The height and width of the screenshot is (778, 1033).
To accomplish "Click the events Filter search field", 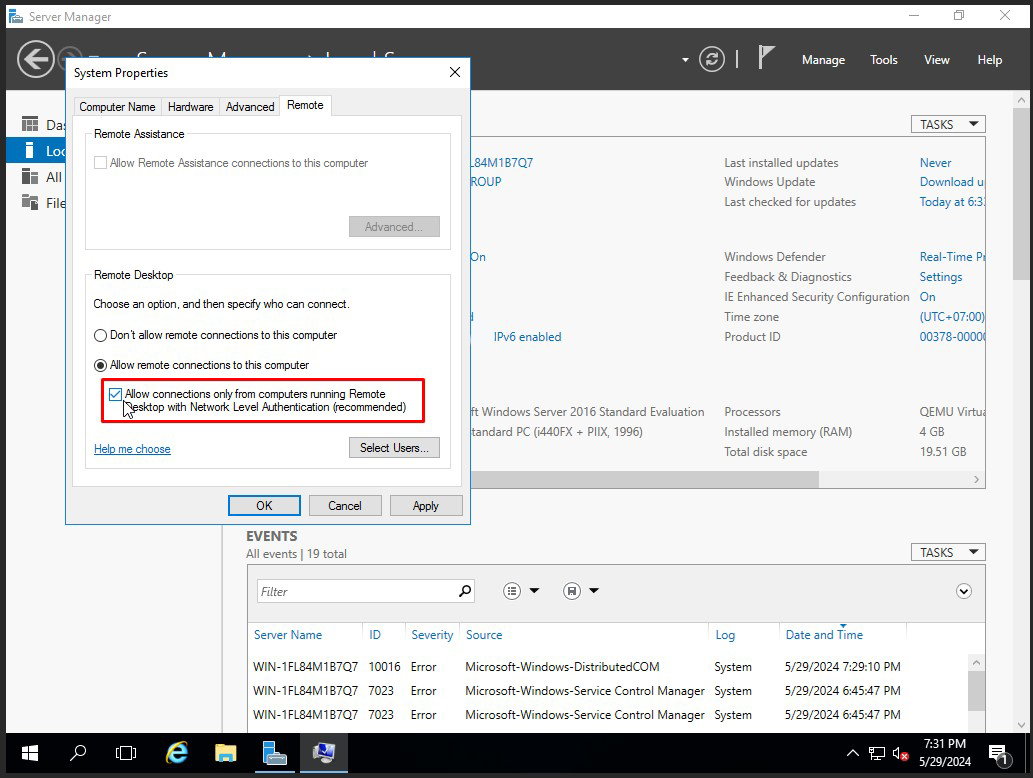I will 360,590.
